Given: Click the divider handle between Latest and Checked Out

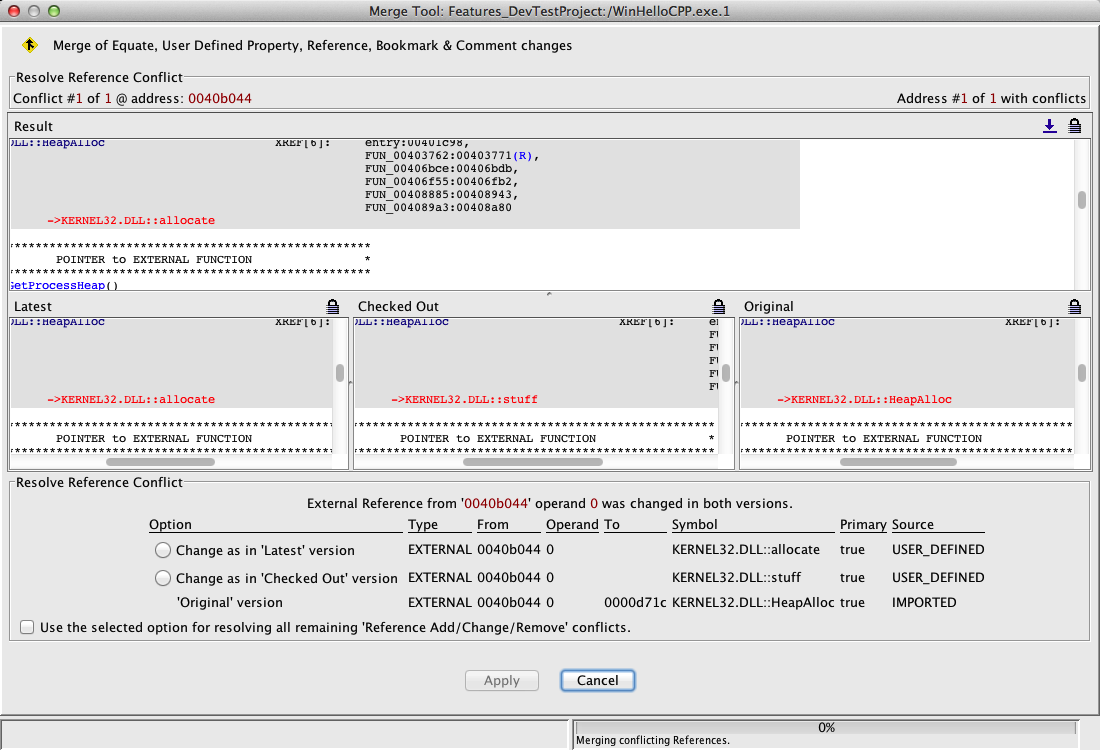Looking at the screenshot, I should pos(350,383).
